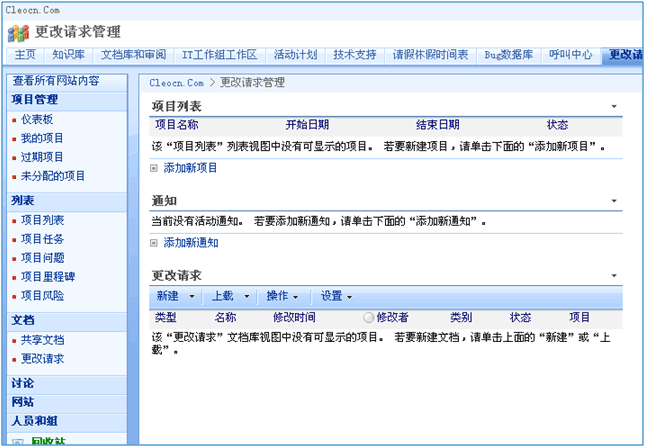Go to the Bug数据库 tab
The image size is (646, 447).
pos(509,54)
